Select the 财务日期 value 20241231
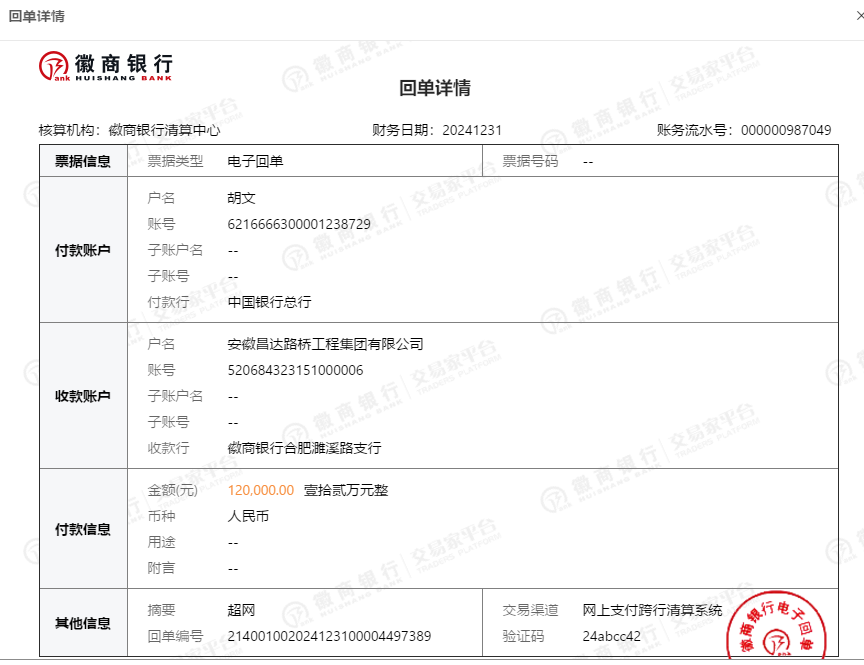 coord(471,130)
